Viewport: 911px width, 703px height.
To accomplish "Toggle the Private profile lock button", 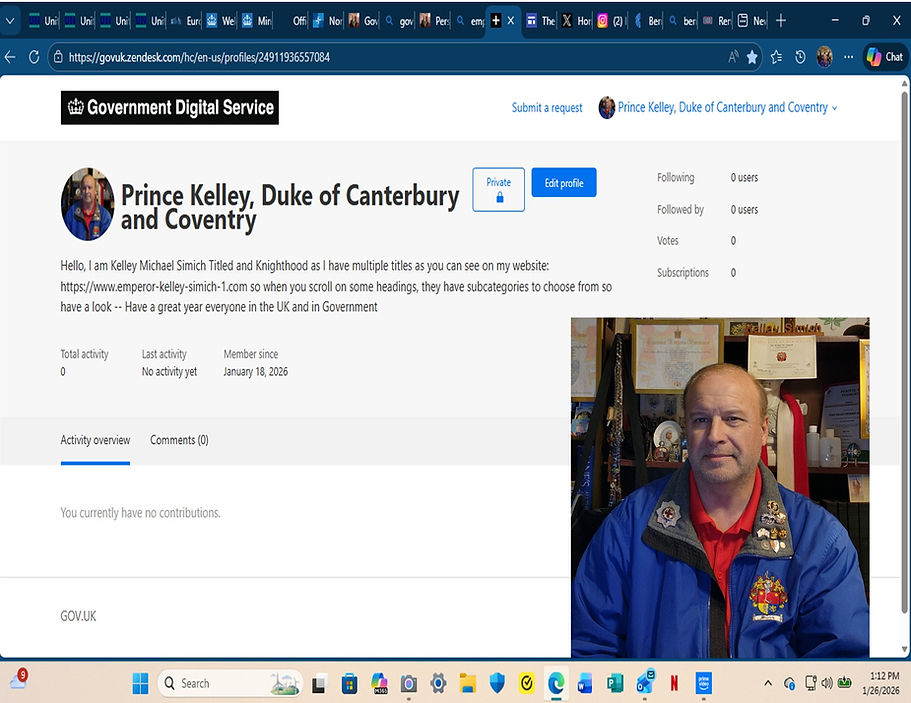I will (x=498, y=189).
